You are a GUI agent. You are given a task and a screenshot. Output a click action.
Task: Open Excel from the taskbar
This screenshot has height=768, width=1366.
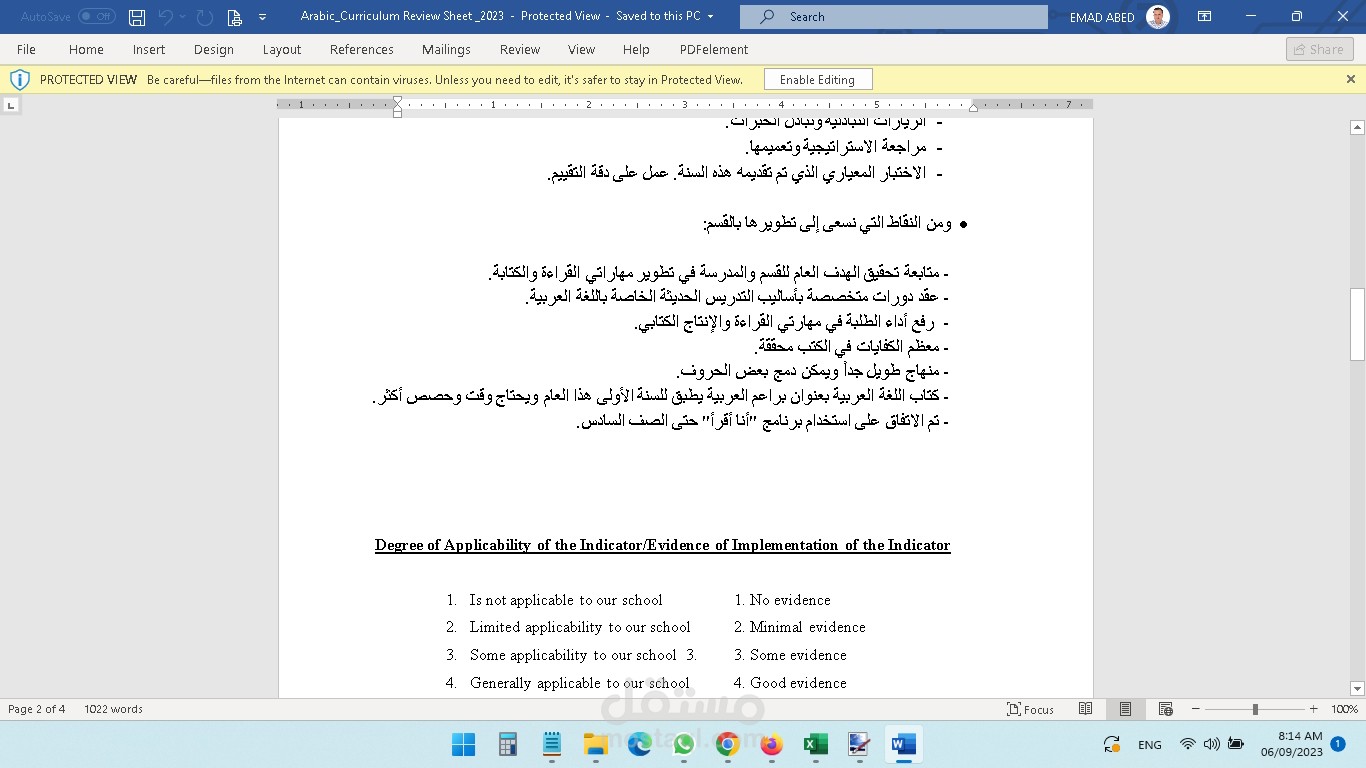(815, 744)
